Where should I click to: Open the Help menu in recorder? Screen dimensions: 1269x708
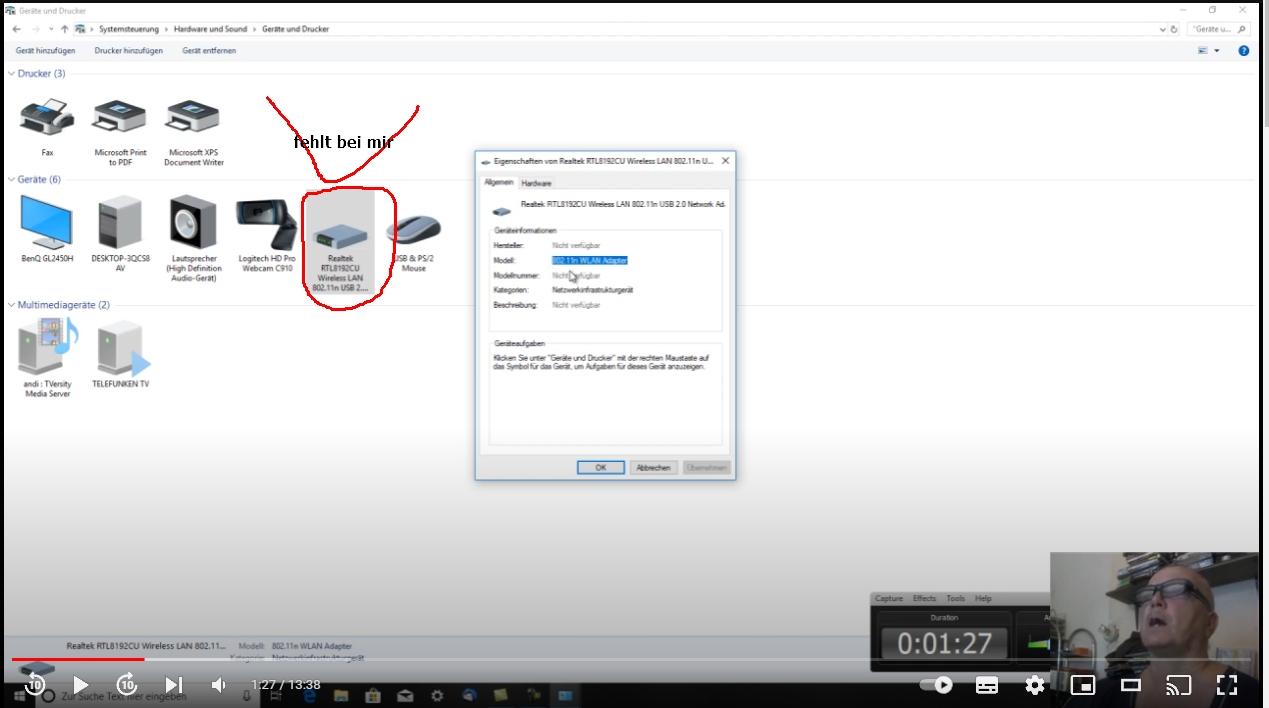pos(983,598)
